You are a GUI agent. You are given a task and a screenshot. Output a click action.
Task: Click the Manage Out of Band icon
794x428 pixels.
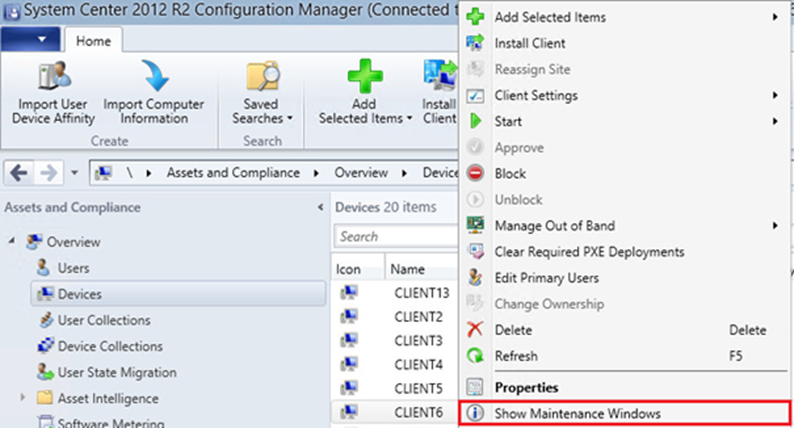pyautogui.click(x=475, y=225)
